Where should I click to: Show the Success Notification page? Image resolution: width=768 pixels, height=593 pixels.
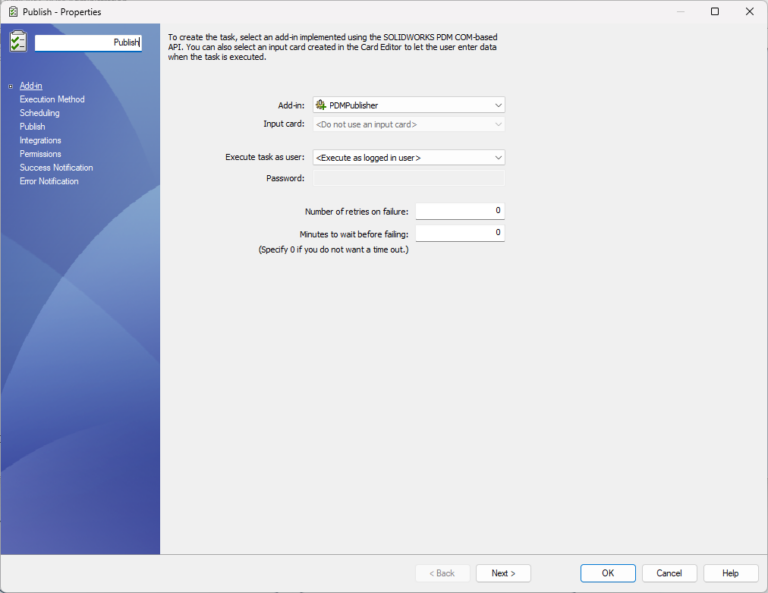pos(56,167)
